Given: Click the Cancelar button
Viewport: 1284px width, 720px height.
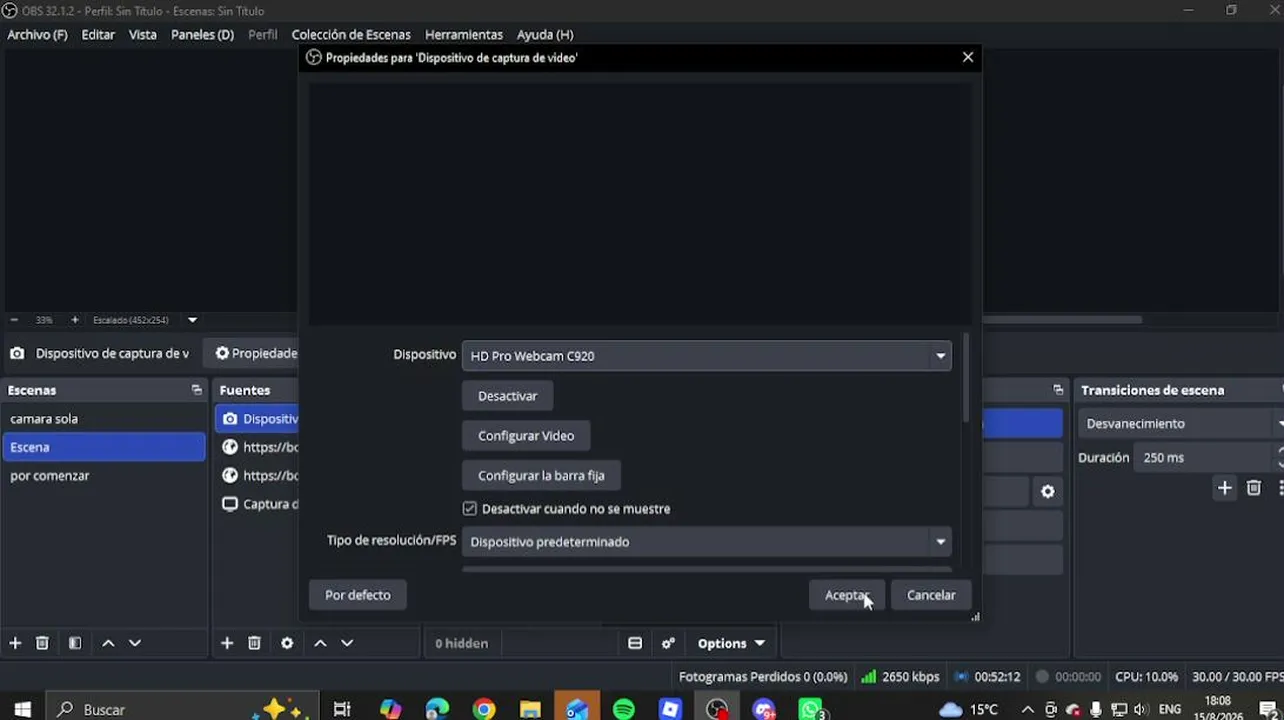Looking at the screenshot, I should 931,595.
